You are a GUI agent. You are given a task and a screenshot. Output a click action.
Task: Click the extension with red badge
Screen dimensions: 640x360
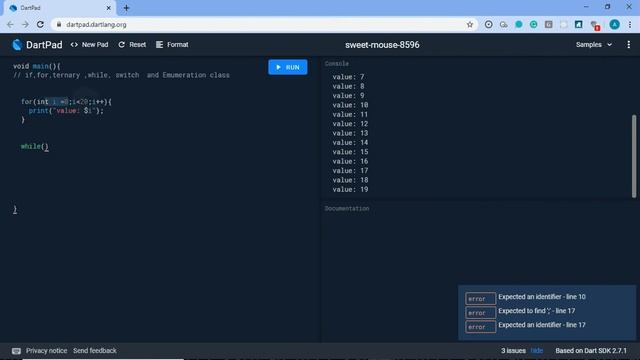pos(595,25)
